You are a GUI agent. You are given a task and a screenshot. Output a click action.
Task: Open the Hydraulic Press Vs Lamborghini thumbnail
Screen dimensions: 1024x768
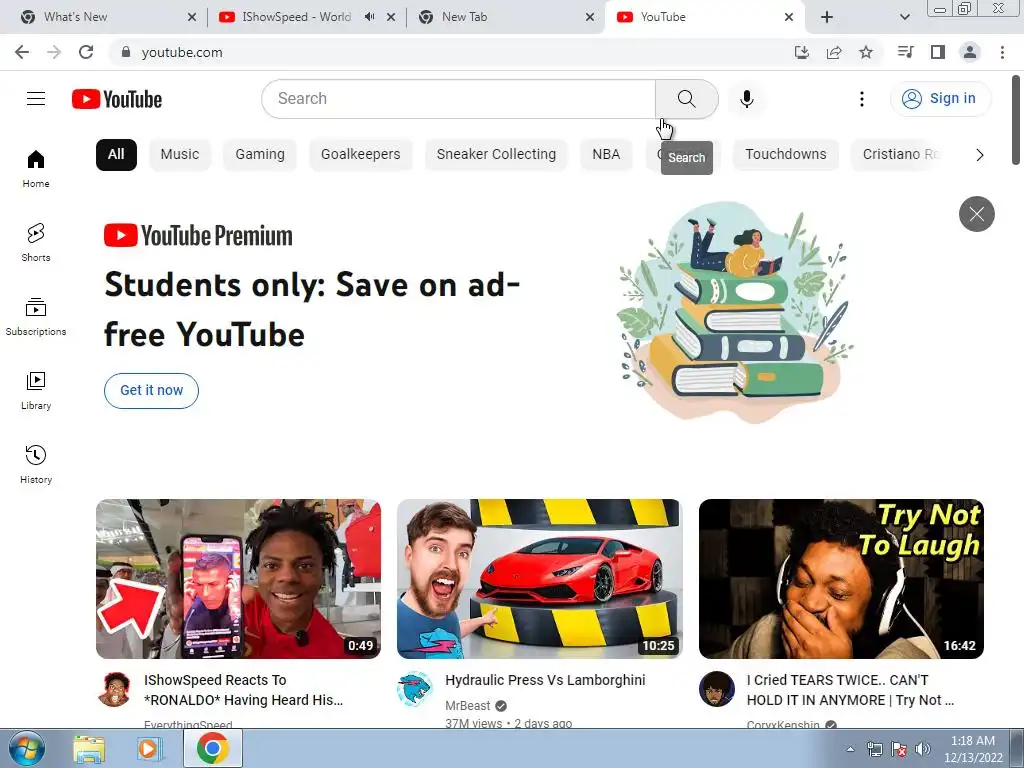coord(539,579)
